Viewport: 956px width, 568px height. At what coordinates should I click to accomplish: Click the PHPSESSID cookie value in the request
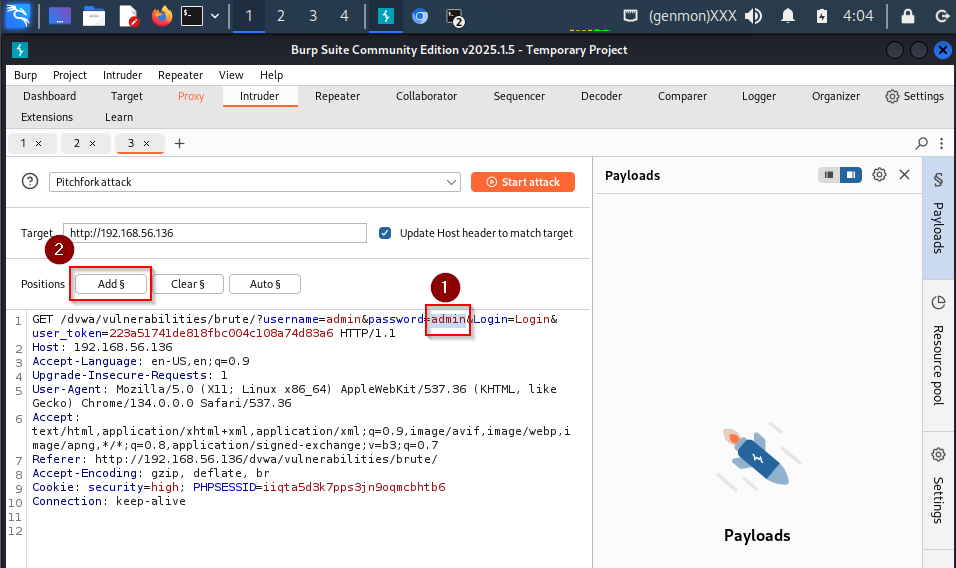354,487
